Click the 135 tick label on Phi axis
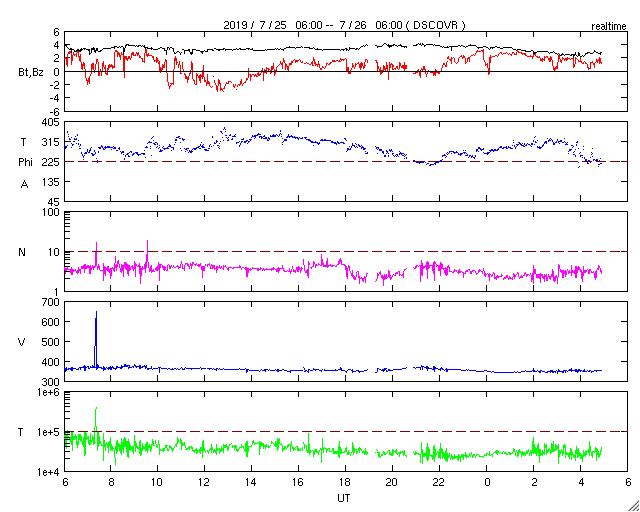The width and height of the screenshot is (640, 512). (51, 182)
